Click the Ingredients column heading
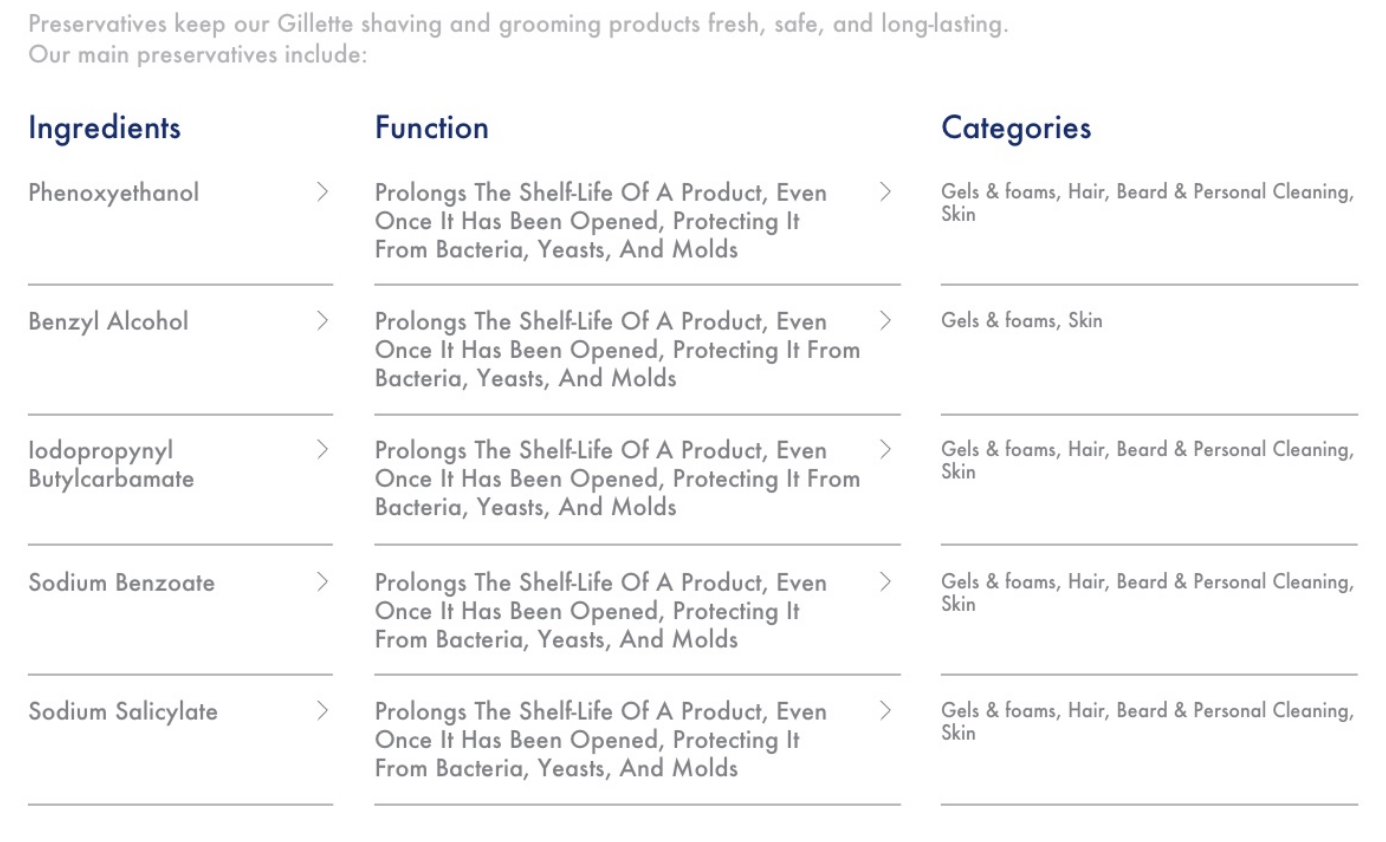Screen dimensions: 1386x842 click(x=105, y=129)
